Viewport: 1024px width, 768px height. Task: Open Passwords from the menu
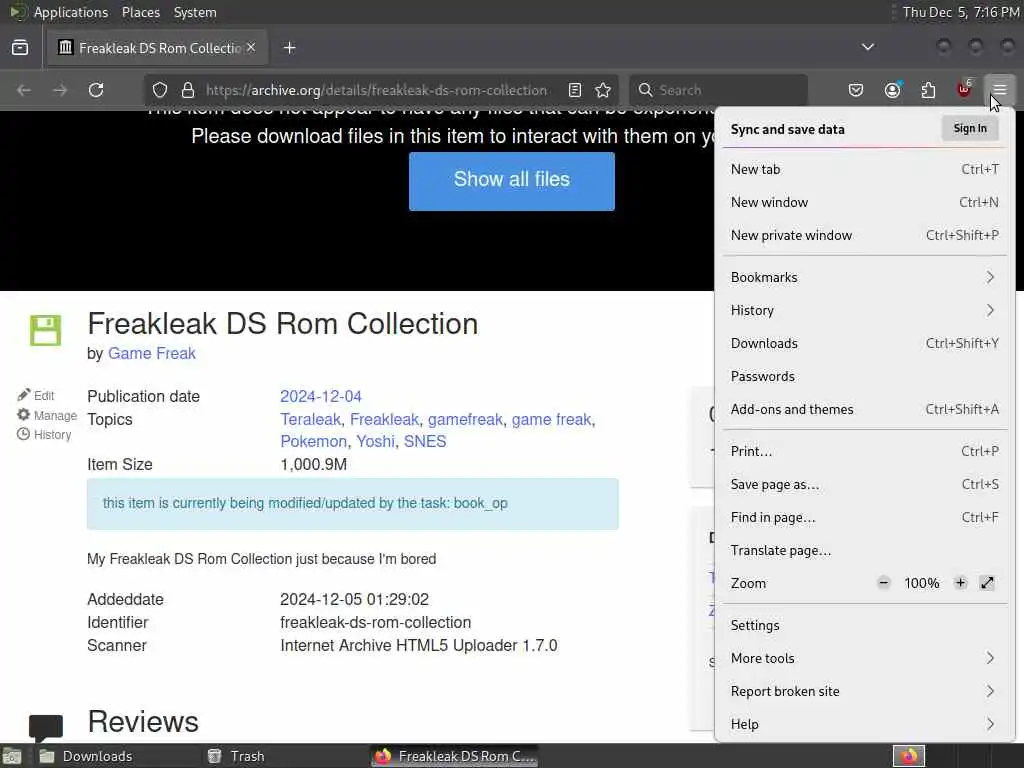click(x=865, y=376)
